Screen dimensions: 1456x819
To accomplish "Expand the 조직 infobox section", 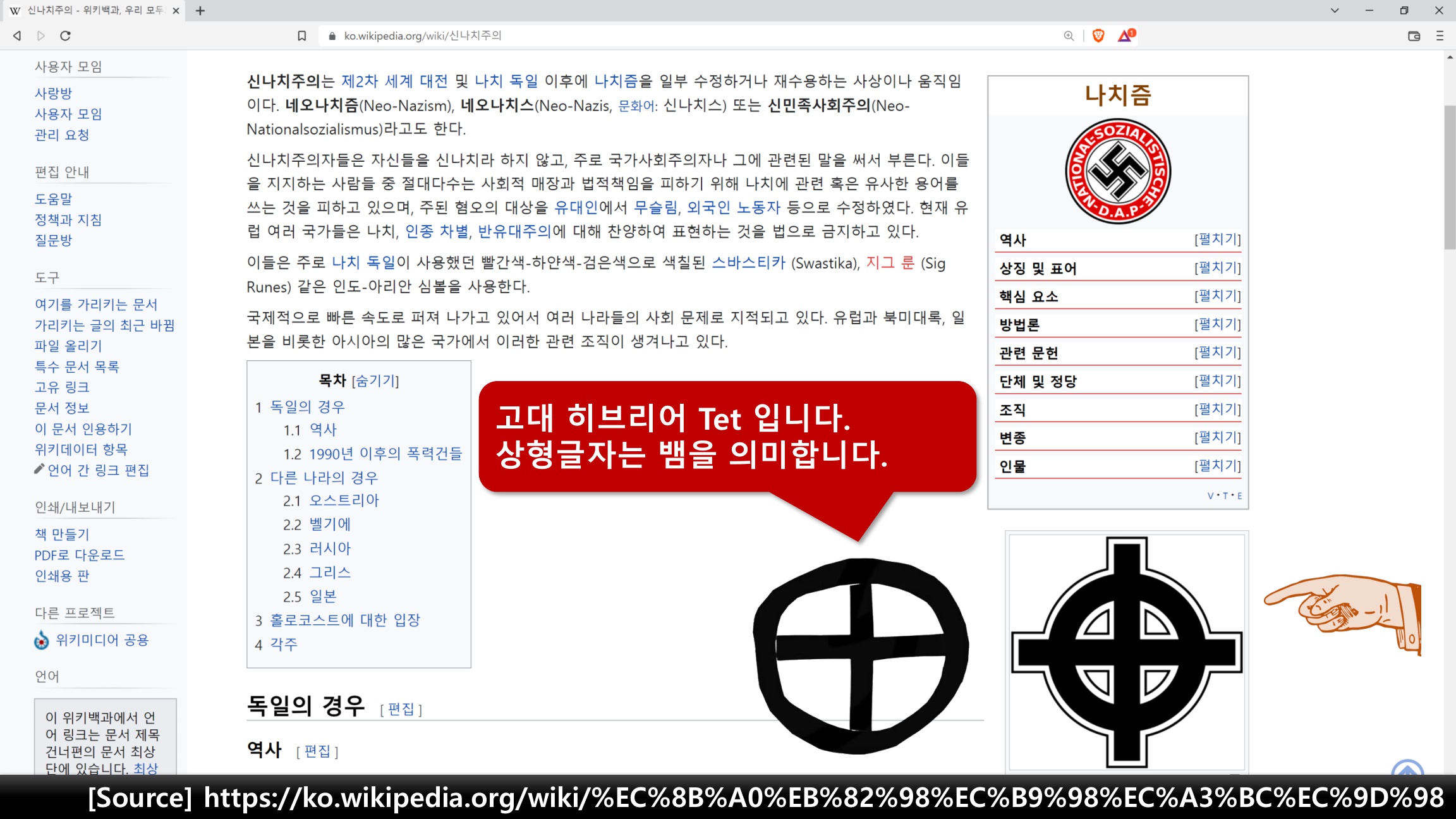I will pyautogui.click(x=1218, y=409).
